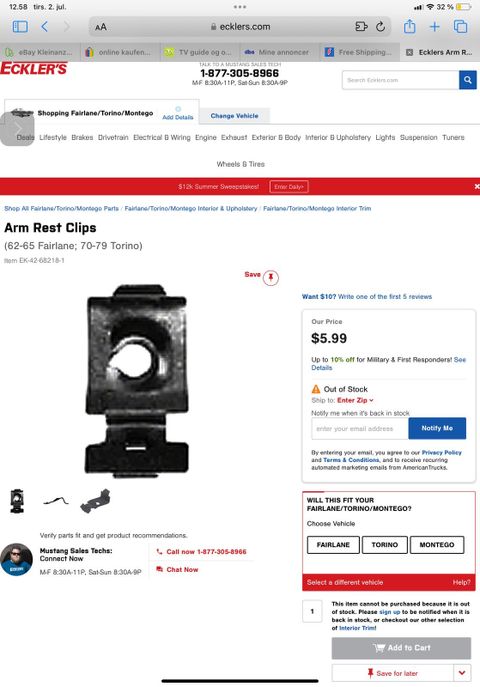Select the third clip thumbnail image

[x=95, y=501]
